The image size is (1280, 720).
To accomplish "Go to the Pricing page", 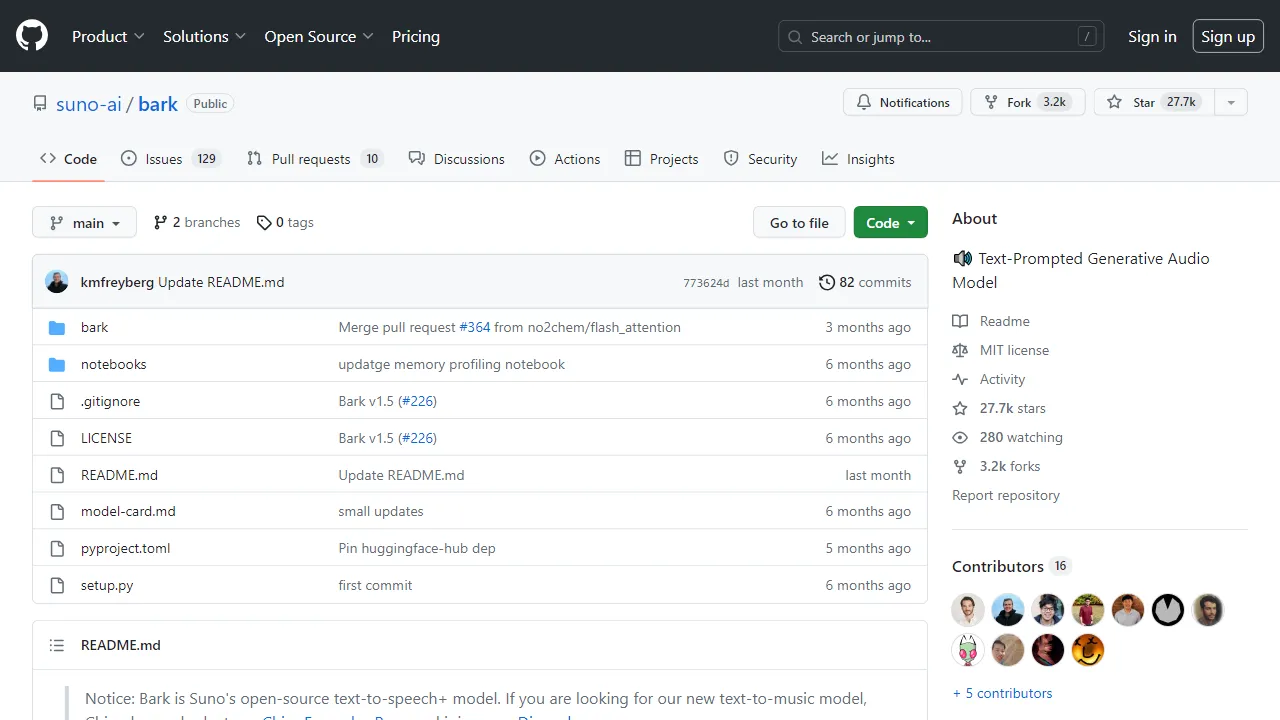I will (x=416, y=36).
